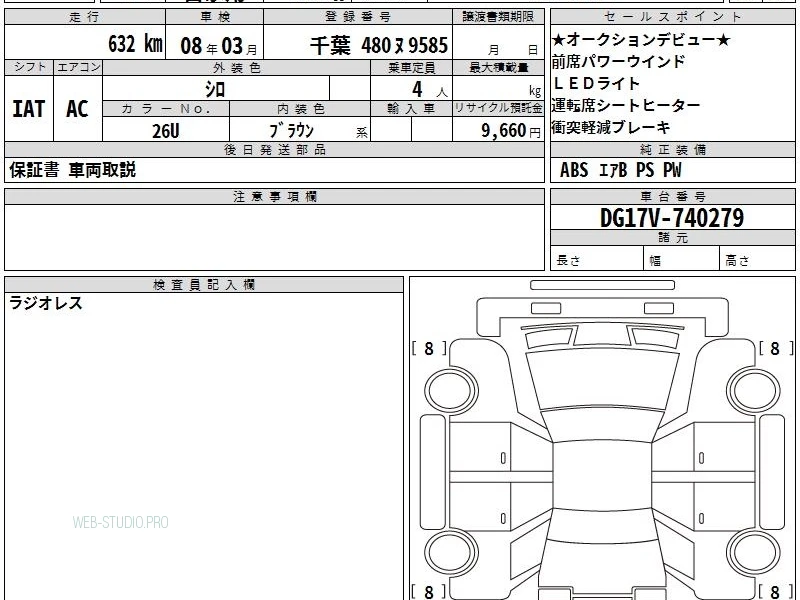Screen dimensions: 800x600
Task: Click the カラーNo. header
Action: [166, 108]
